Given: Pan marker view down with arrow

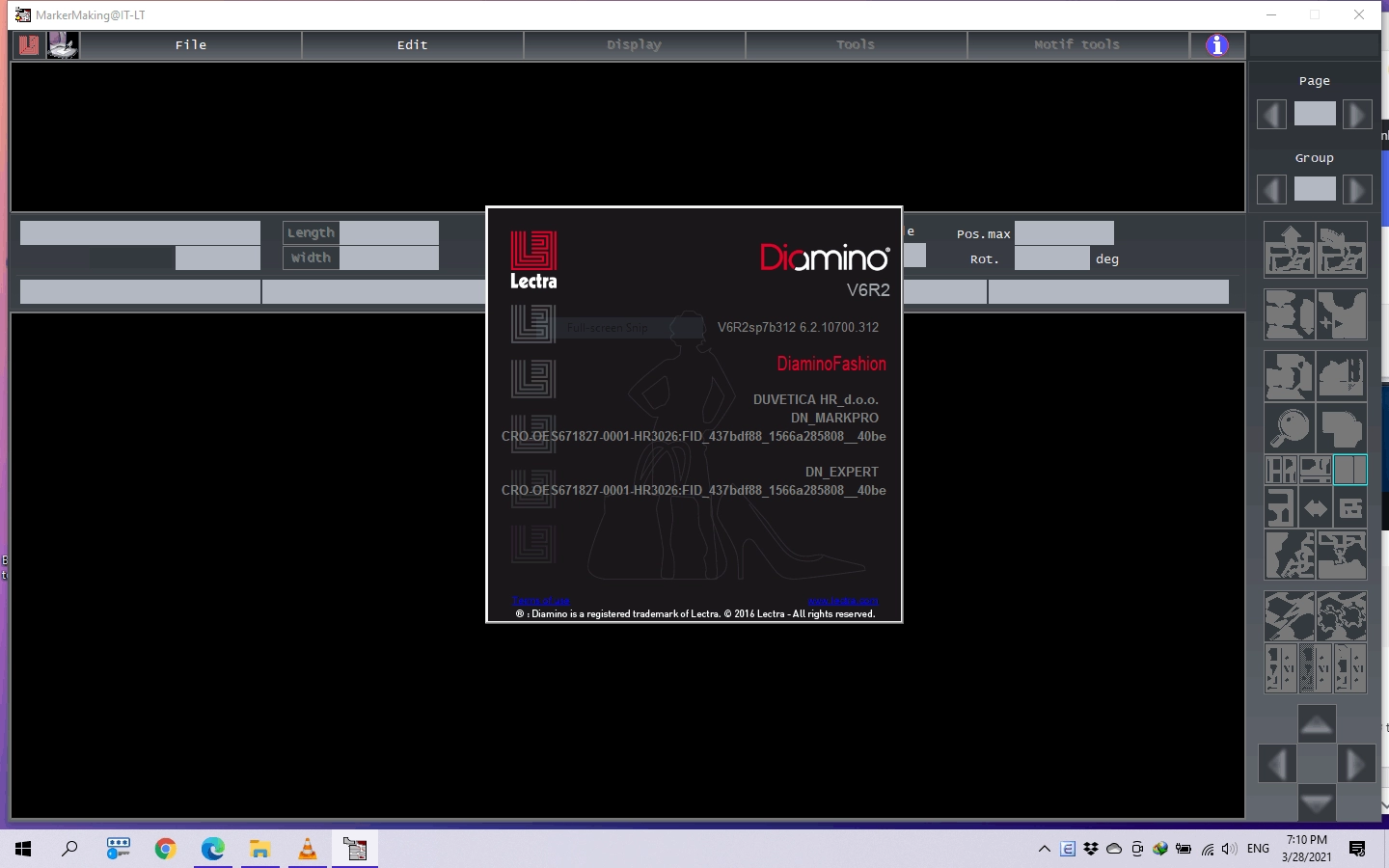Looking at the screenshot, I should coord(1317,802).
